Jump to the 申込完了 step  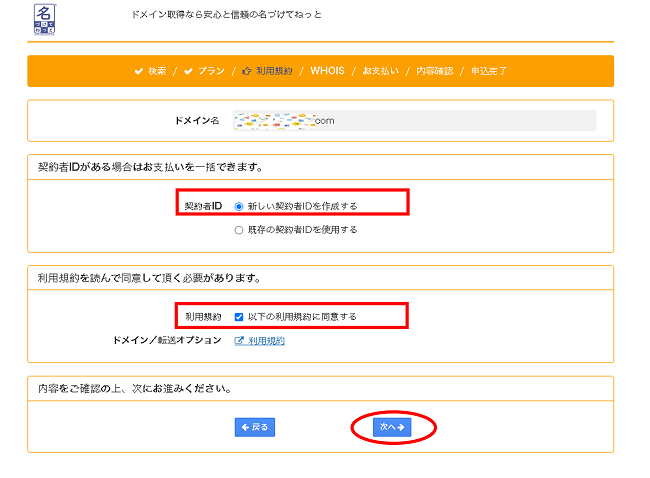tap(489, 71)
